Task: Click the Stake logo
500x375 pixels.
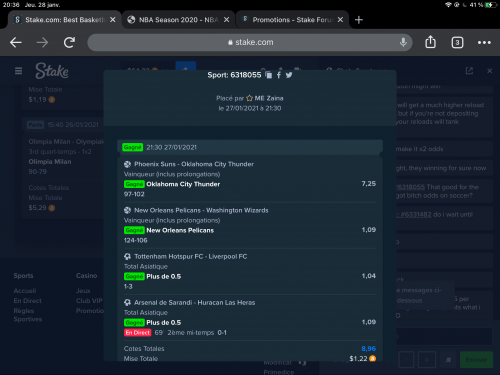Action: coord(52,71)
